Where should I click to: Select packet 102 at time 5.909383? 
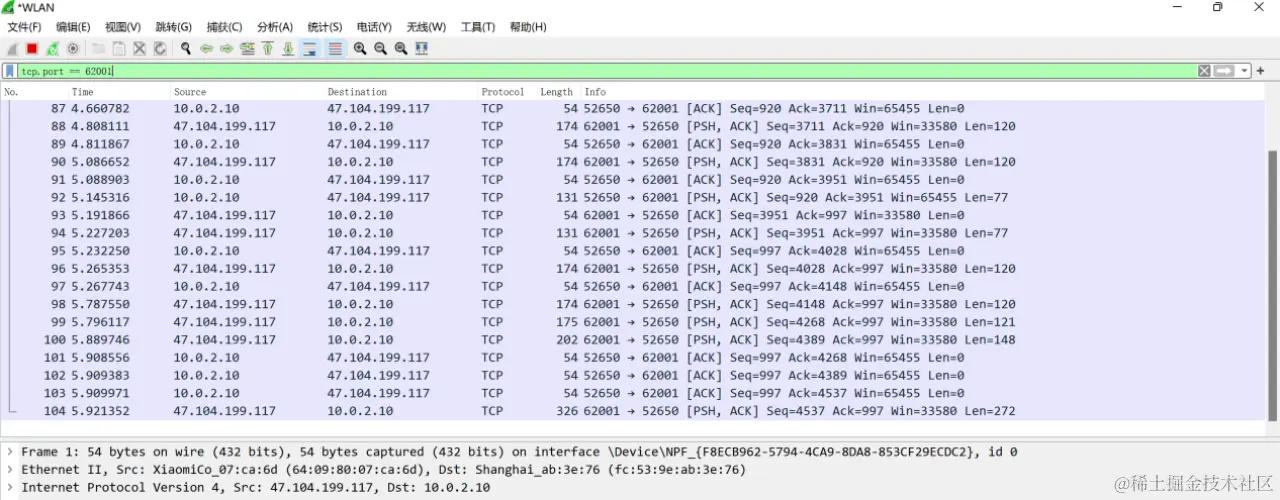633,376
